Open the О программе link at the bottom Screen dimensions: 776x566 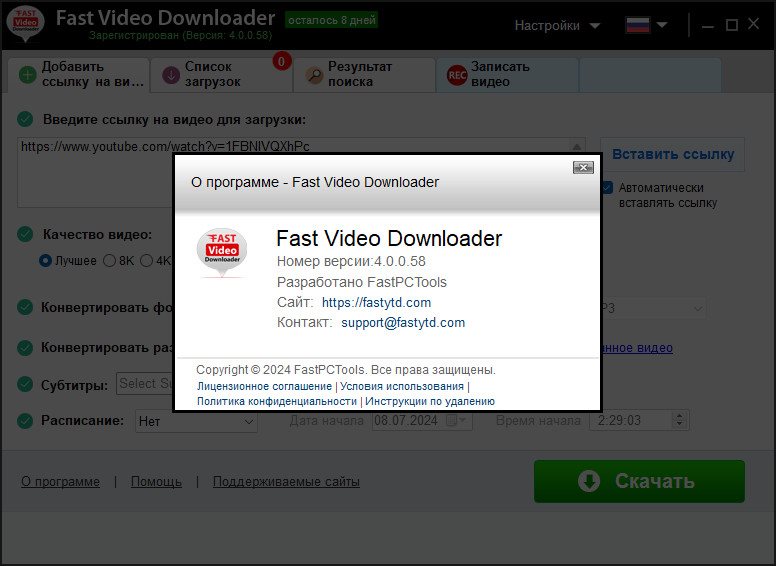(x=60, y=481)
